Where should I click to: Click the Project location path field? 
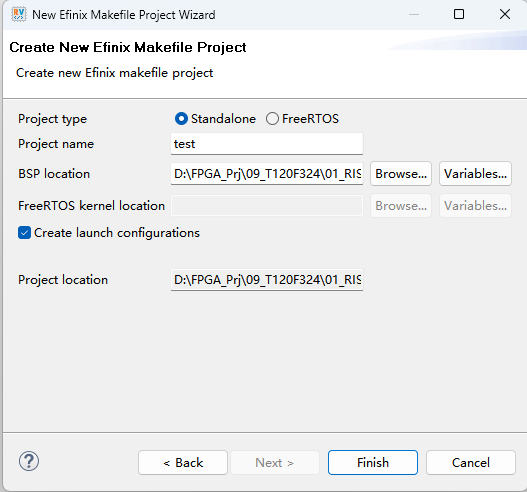point(267,280)
